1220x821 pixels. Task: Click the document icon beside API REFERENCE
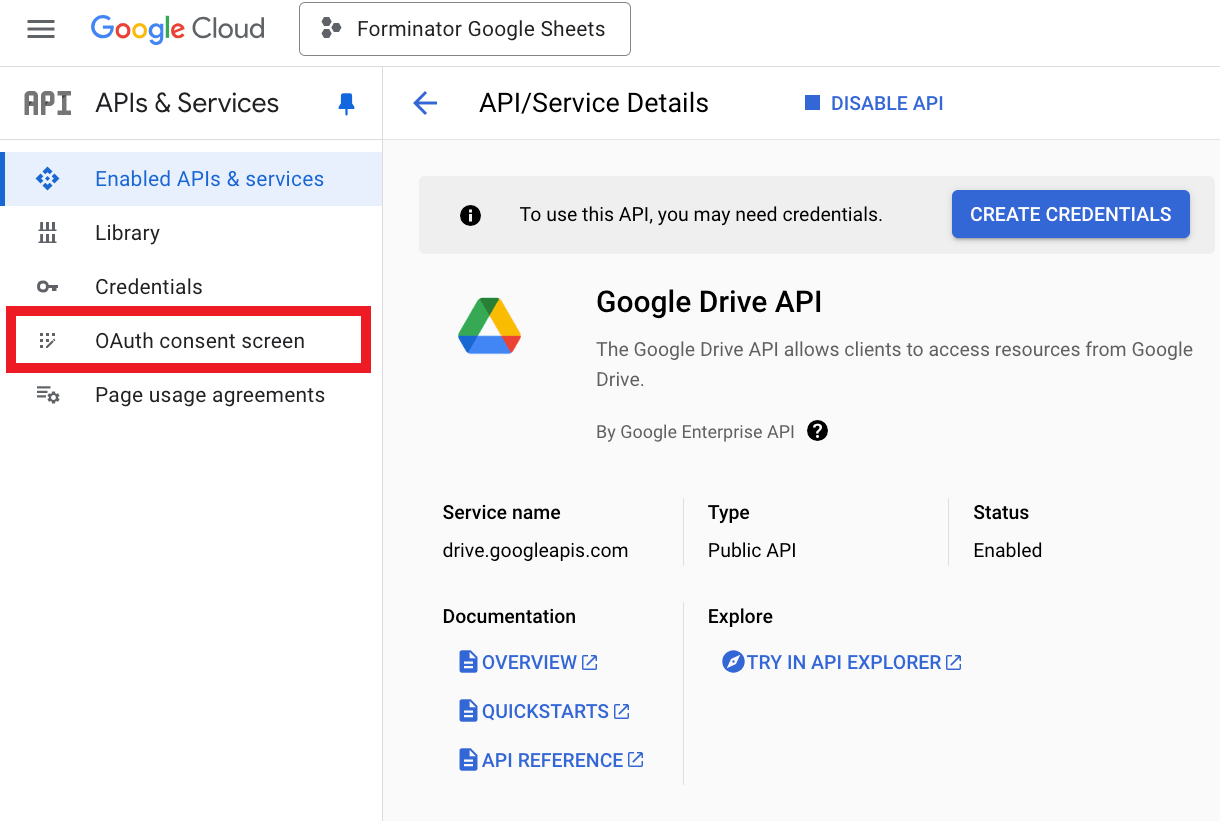tap(468, 760)
